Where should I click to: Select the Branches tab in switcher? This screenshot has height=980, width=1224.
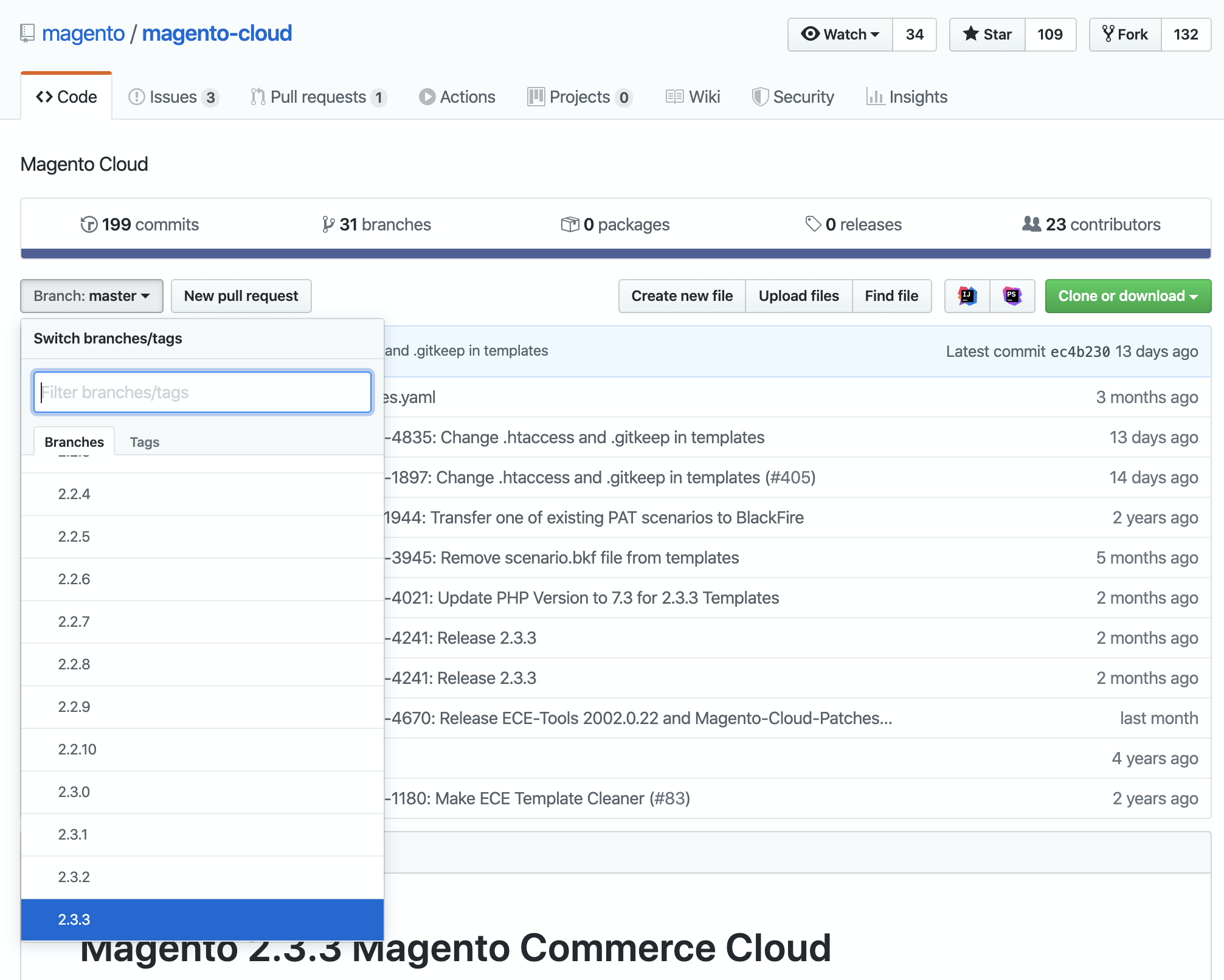click(x=74, y=440)
